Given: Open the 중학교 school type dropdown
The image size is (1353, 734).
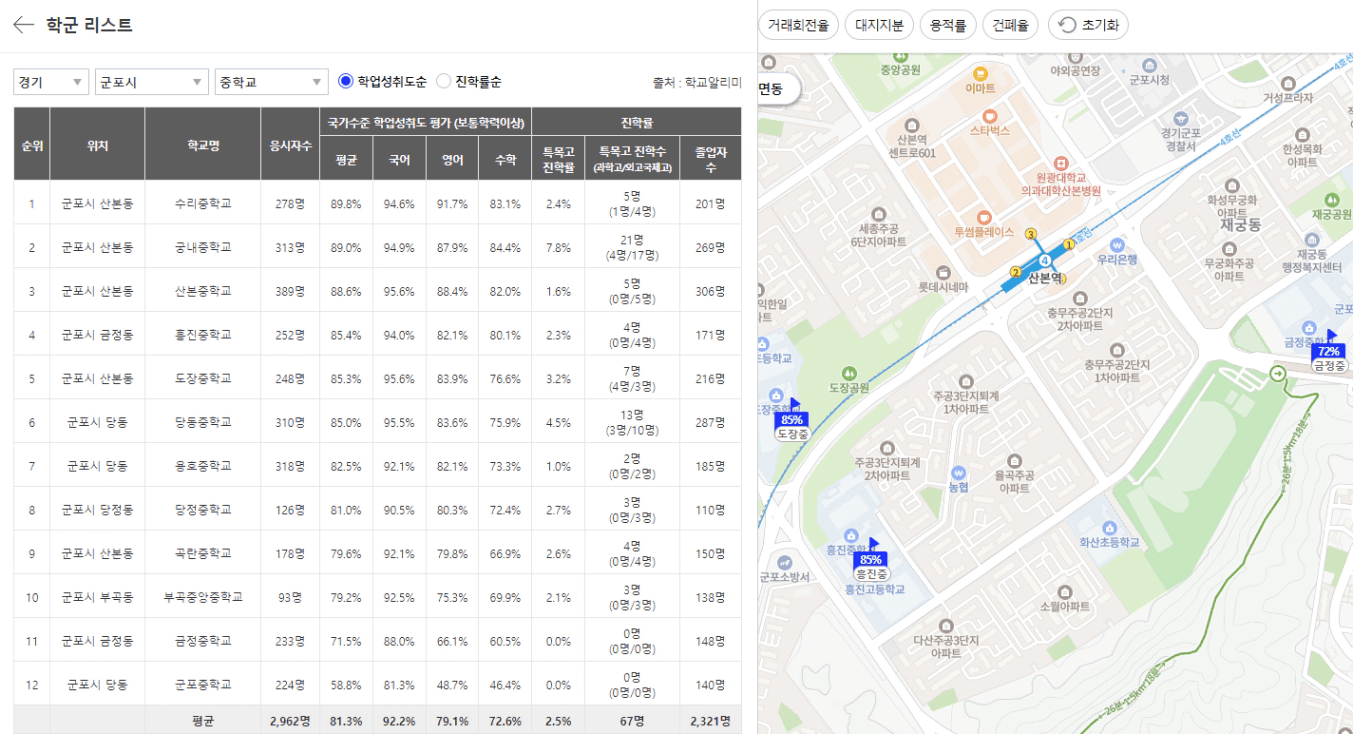Looking at the screenshot, I should tap(271, 82).
